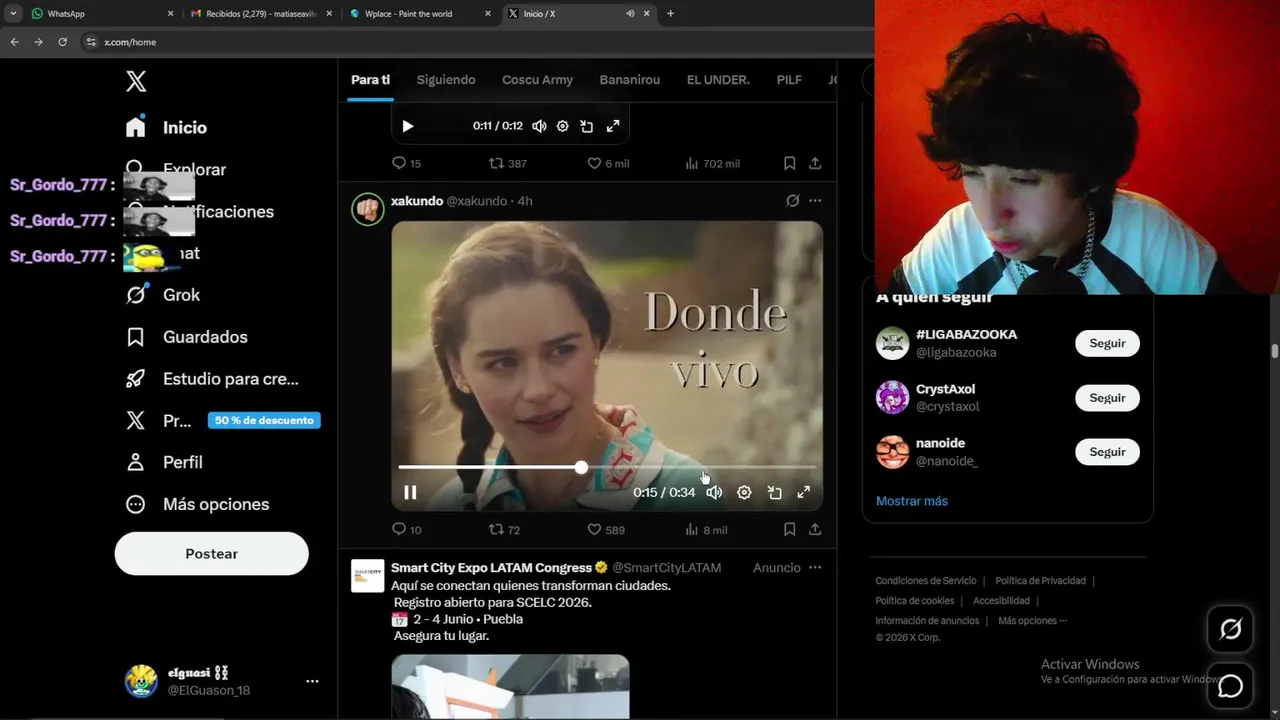Viewport: 1280px width, 720px height.
Task: Mute the xakundo video volume
Action: (x=714, y=492)
